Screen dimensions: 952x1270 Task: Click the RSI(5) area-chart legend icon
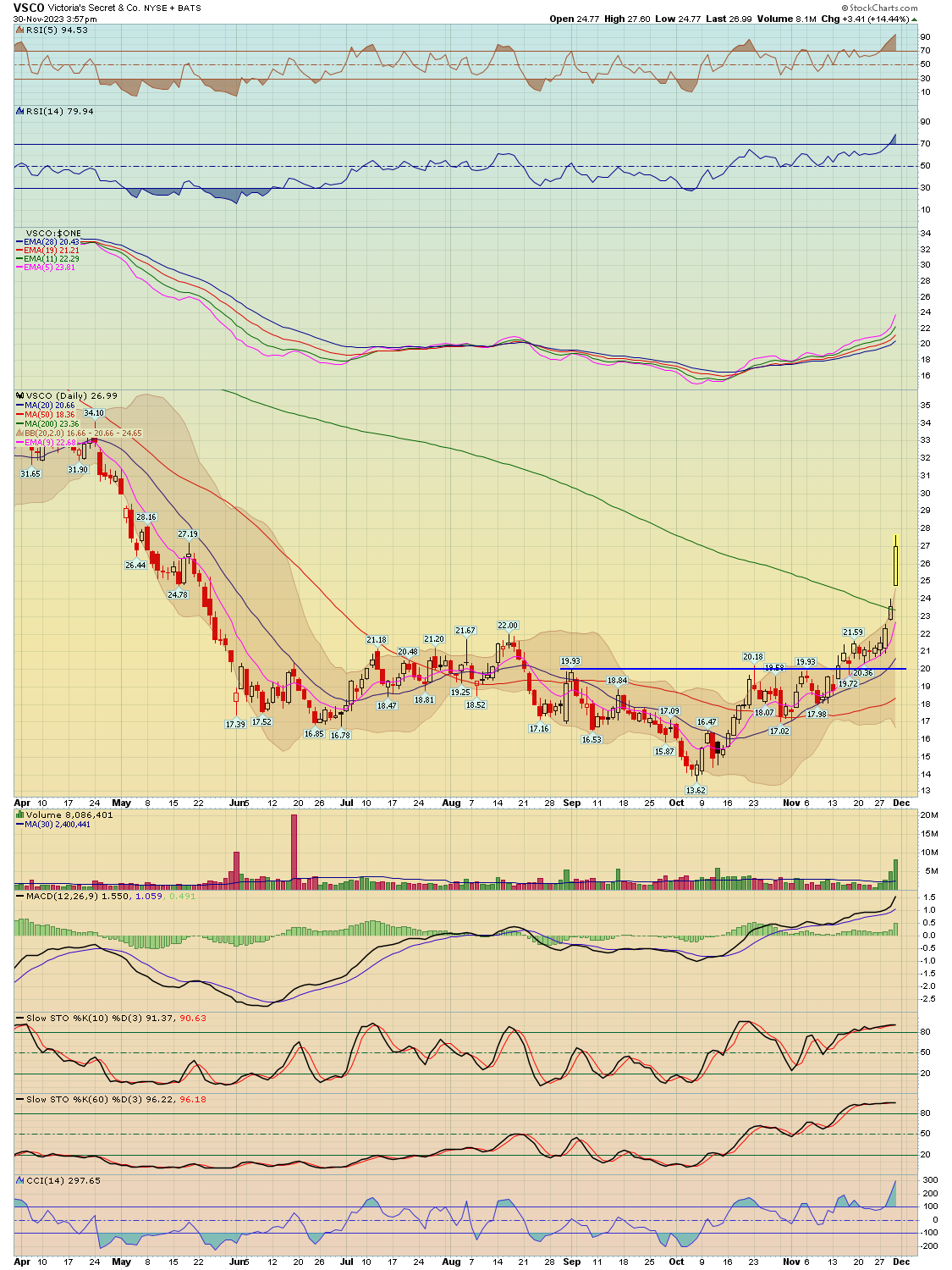[20, 30]
